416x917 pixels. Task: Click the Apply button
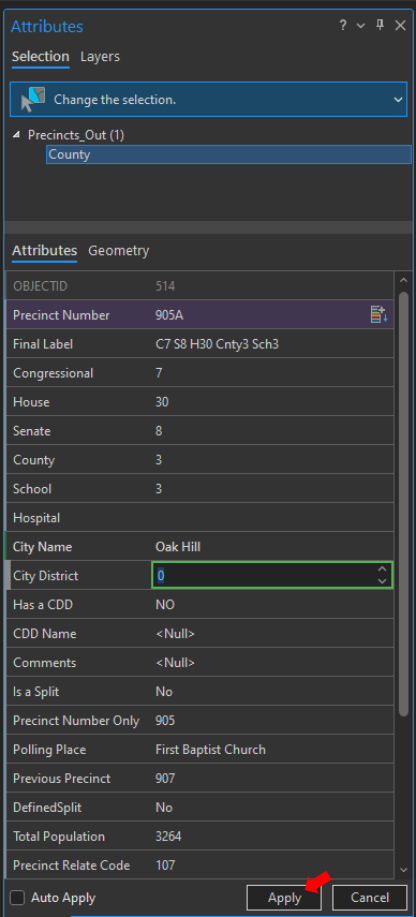click(284, 898)
